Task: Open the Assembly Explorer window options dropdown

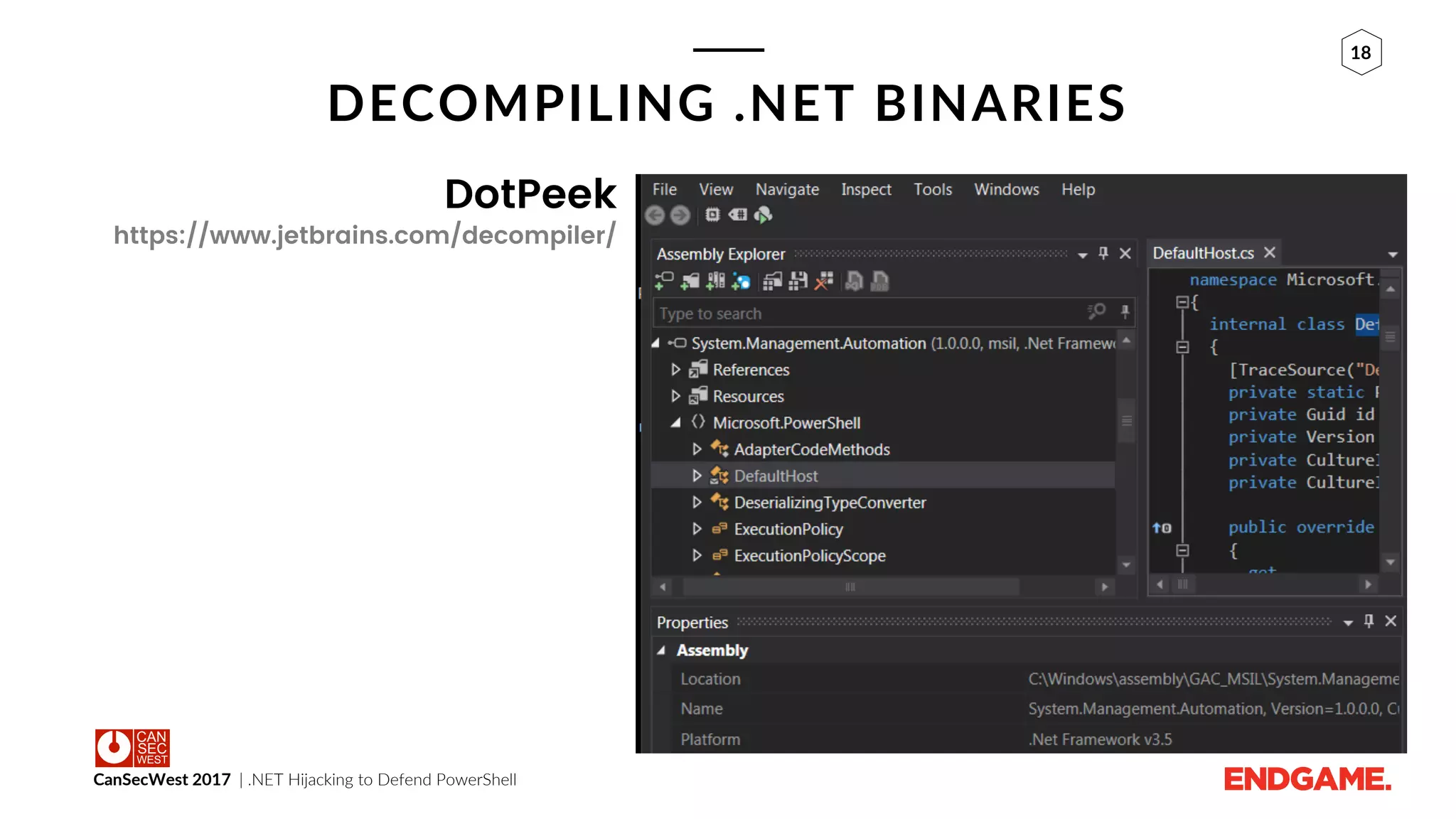Action: (1083, 255)
